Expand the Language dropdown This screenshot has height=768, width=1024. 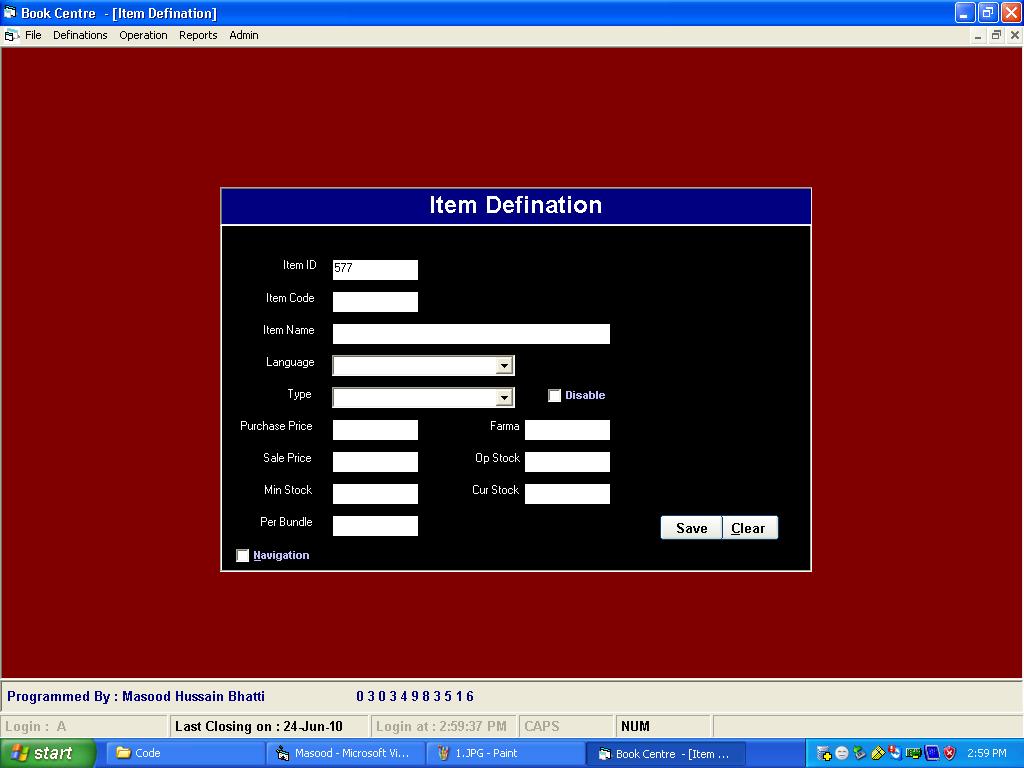[x=504, y=366]
